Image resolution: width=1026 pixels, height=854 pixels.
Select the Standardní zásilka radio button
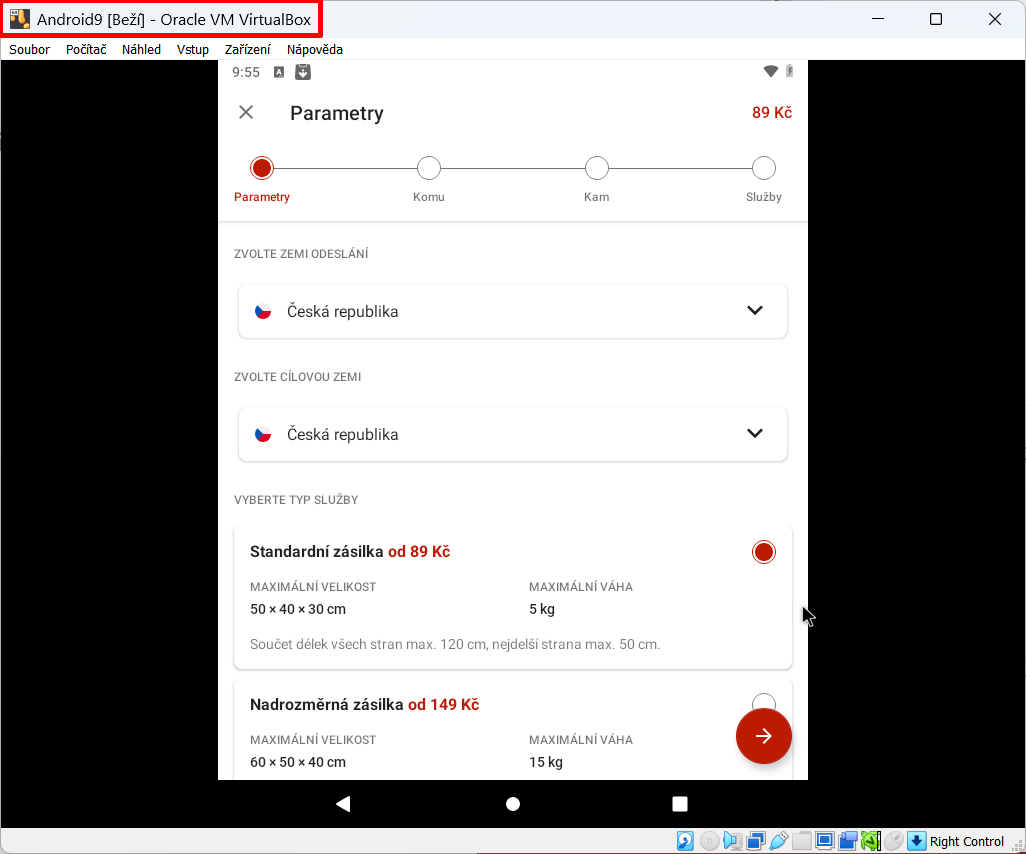pos(763,552)
